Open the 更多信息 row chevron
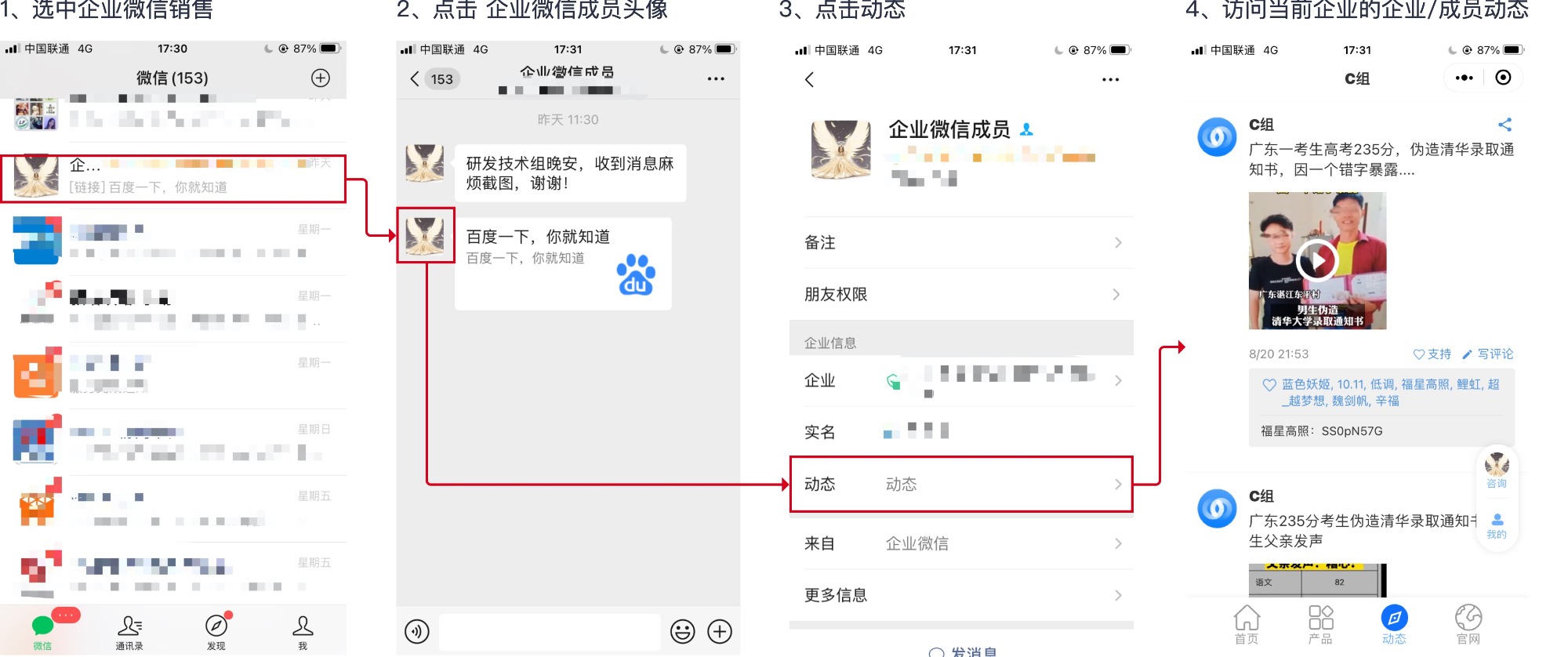 pyautogui.click(x=1118, y=596)
